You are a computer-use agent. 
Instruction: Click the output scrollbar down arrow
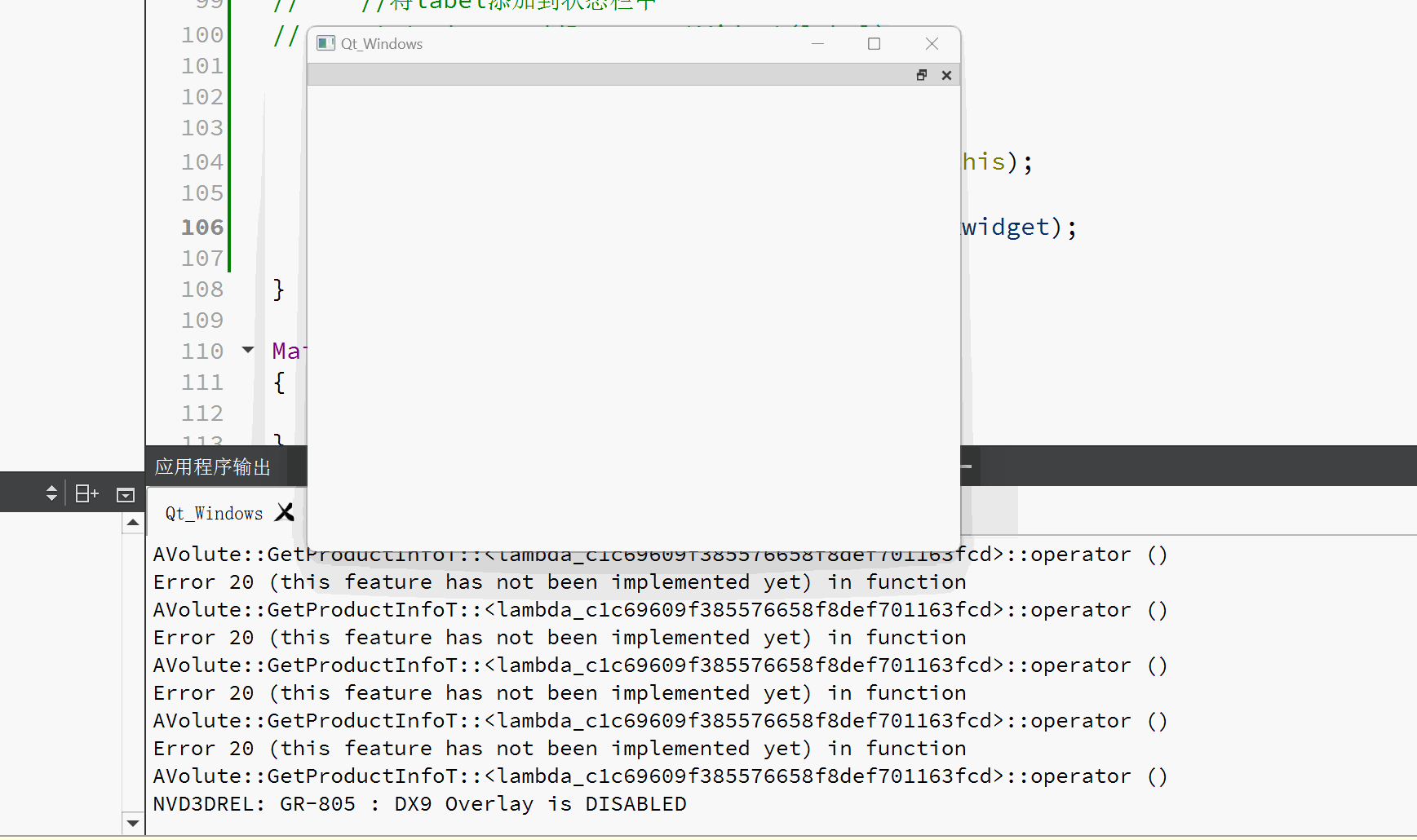133,823
